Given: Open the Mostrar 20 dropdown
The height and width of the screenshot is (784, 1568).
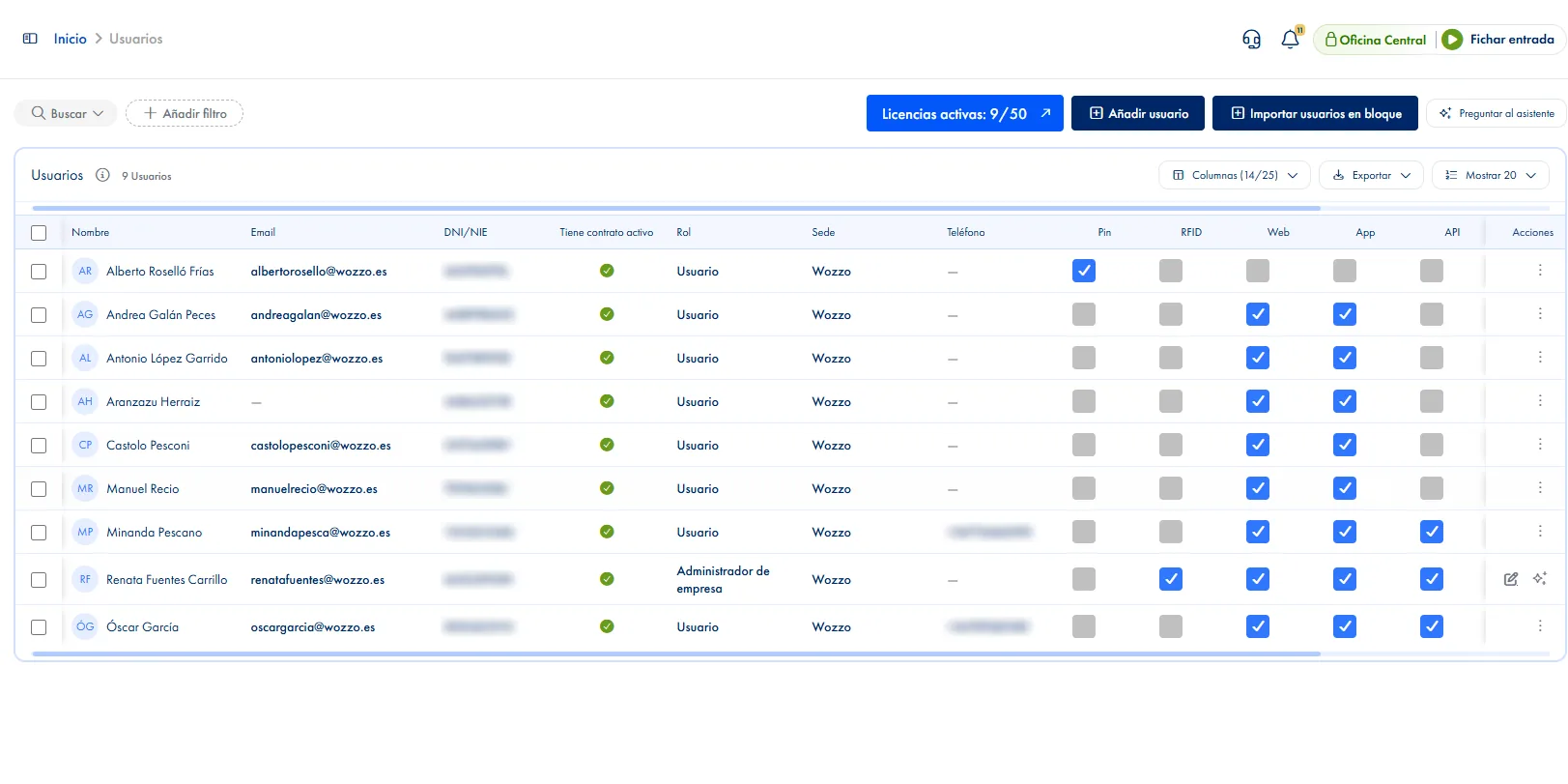Looking at the screenshot, I should tap(1491, 175).
